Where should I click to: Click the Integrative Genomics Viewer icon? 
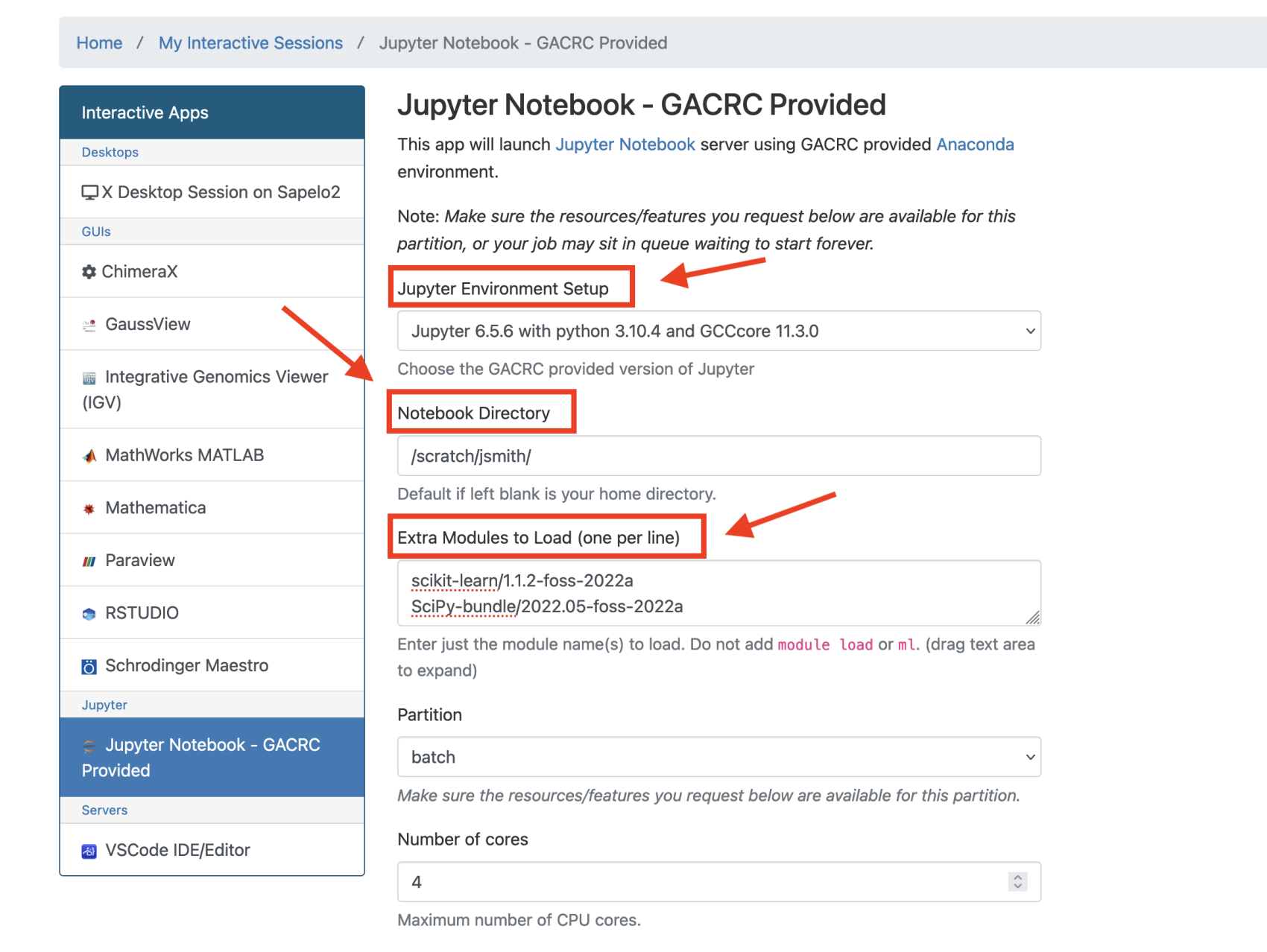pyautogui.click(x=89, y=376)
